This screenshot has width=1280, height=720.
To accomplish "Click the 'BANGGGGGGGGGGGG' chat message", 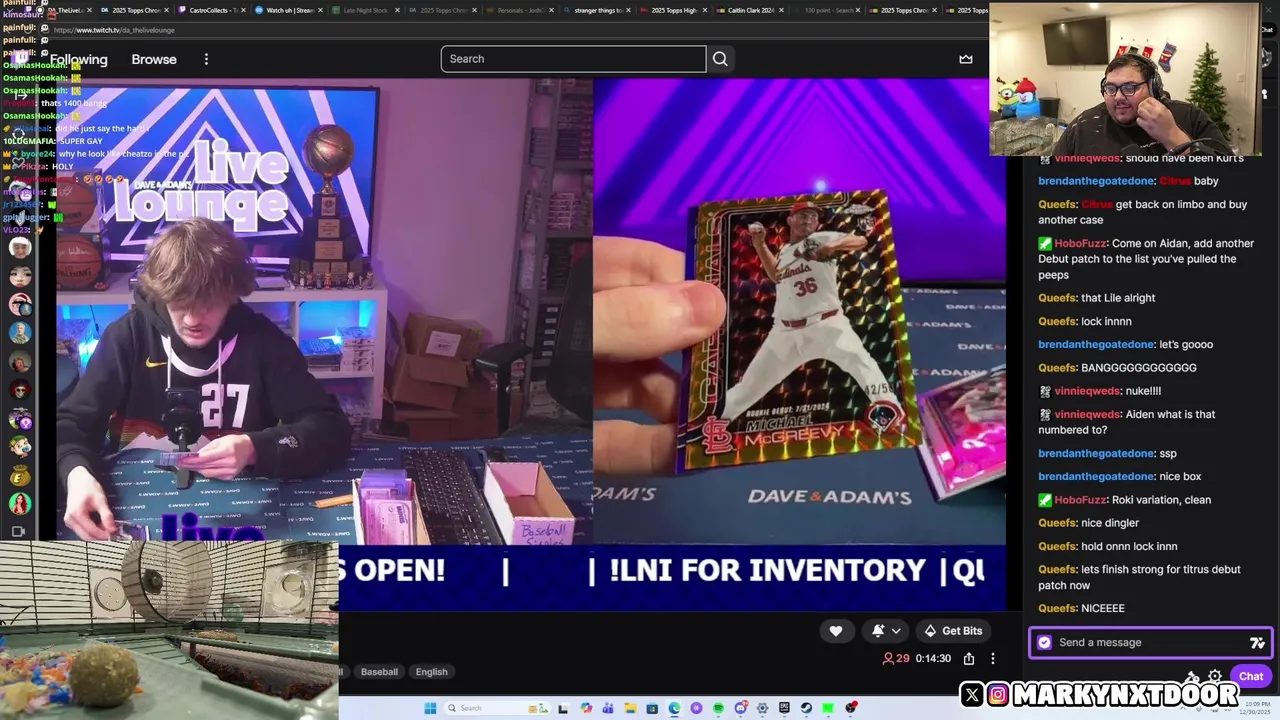I will [1117, 368].
